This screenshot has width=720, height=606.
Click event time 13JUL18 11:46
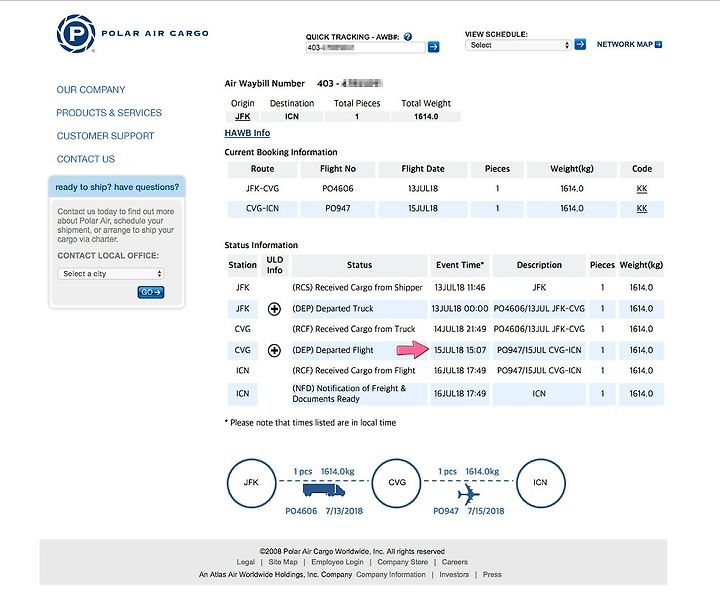pyautogui.click(x=460, y=288)
